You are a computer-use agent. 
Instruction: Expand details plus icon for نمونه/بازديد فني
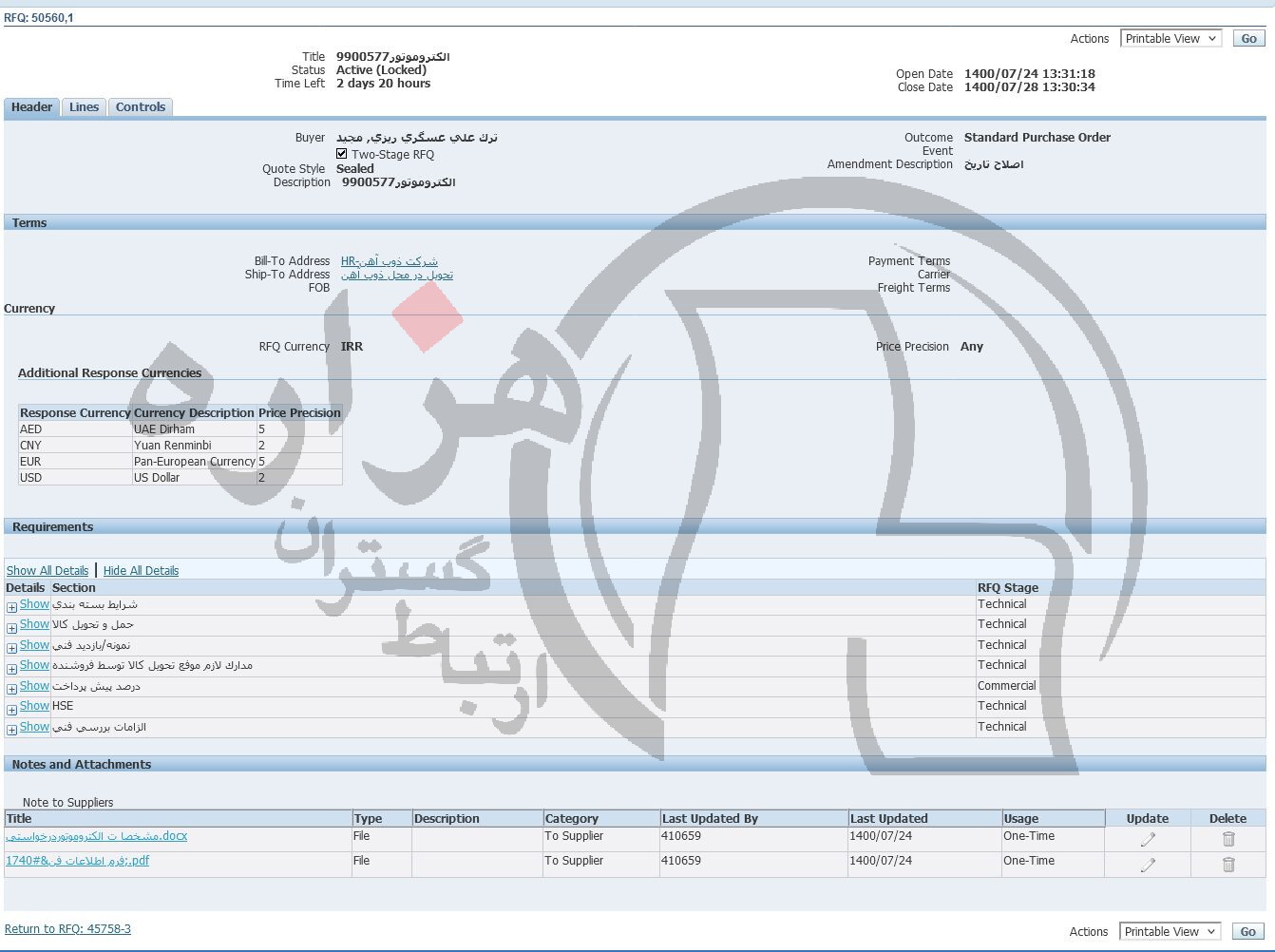11,648
